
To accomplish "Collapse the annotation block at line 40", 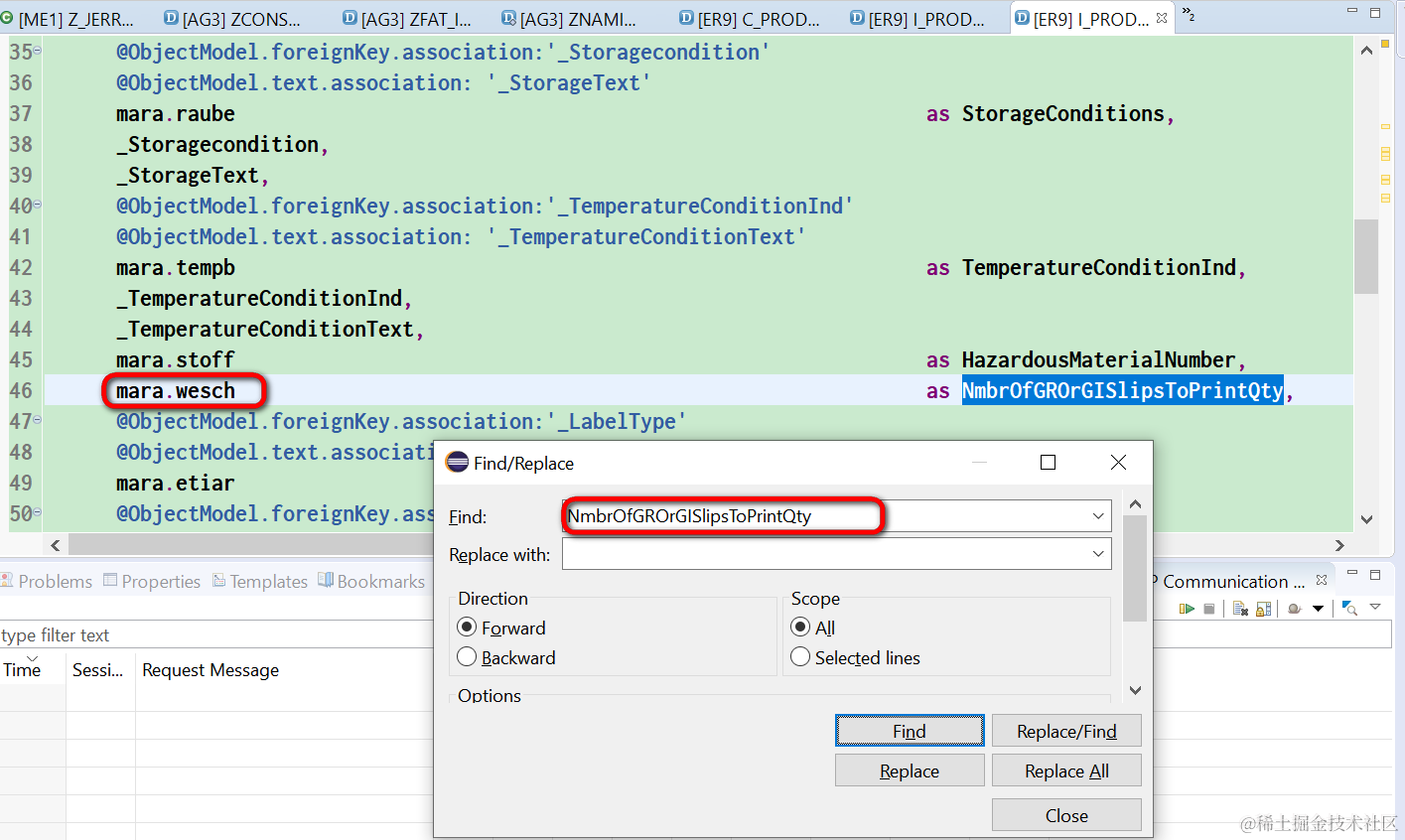I will [x=38, y=205].
